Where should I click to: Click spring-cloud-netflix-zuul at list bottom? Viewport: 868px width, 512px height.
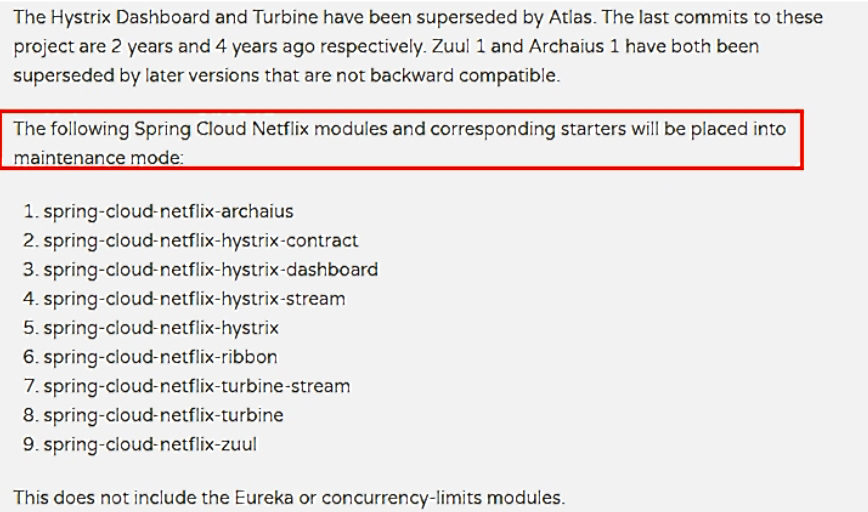pyautogui.click(x=150, y=444)
